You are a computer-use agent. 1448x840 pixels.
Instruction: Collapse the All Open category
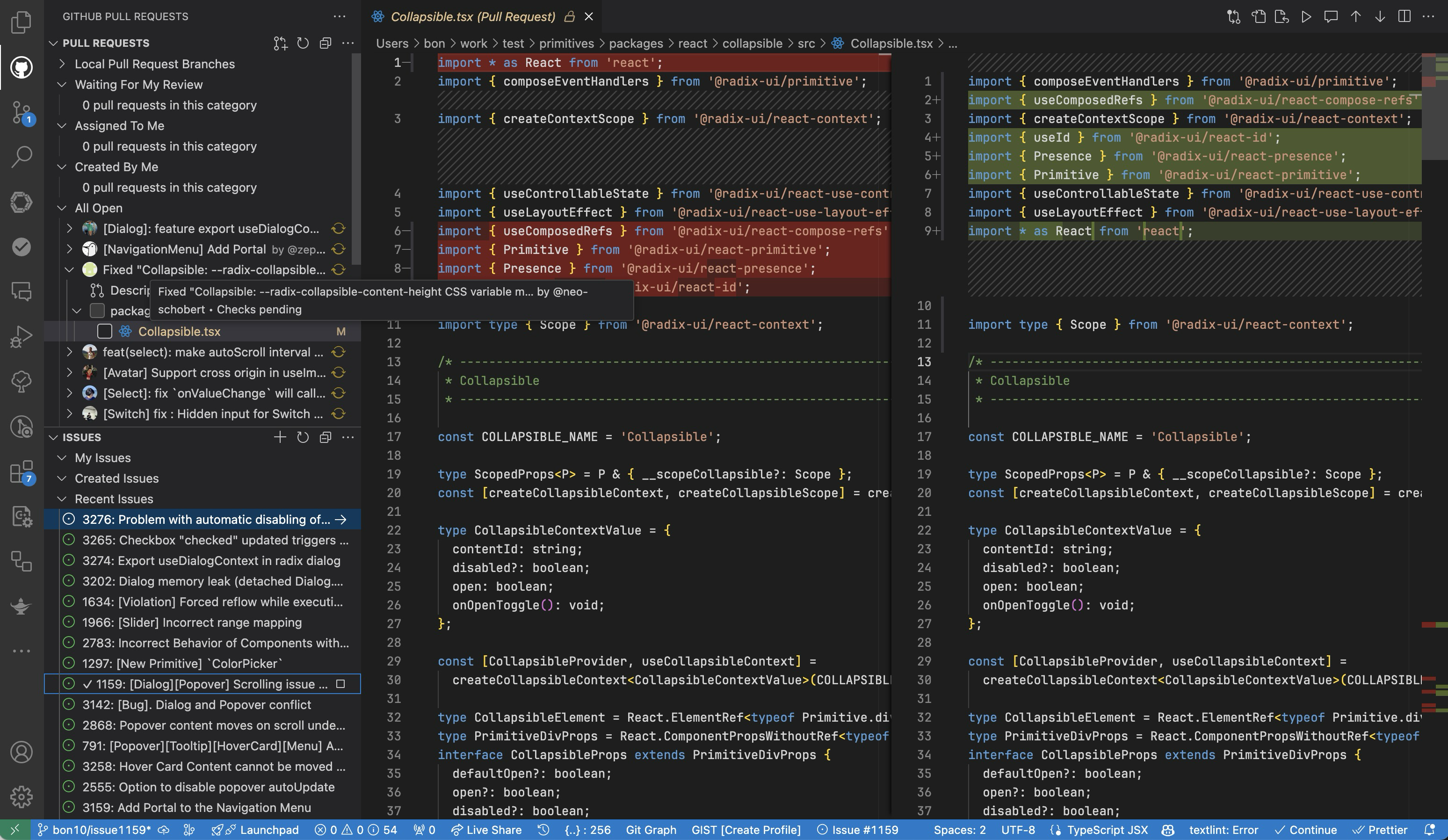(x=62, y=208)
